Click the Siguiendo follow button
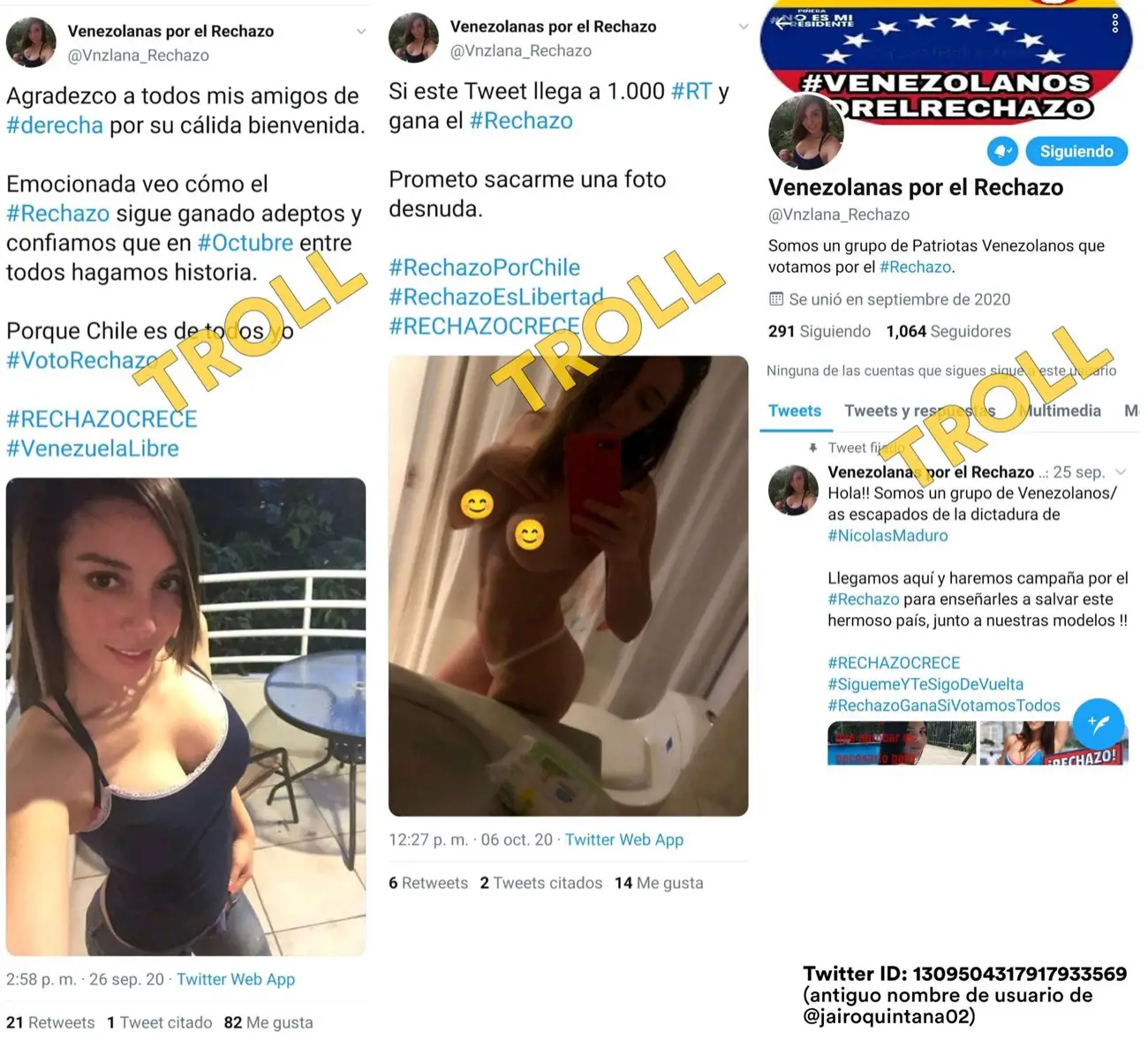1148x1040 pixels. [x=1076, y=151]
